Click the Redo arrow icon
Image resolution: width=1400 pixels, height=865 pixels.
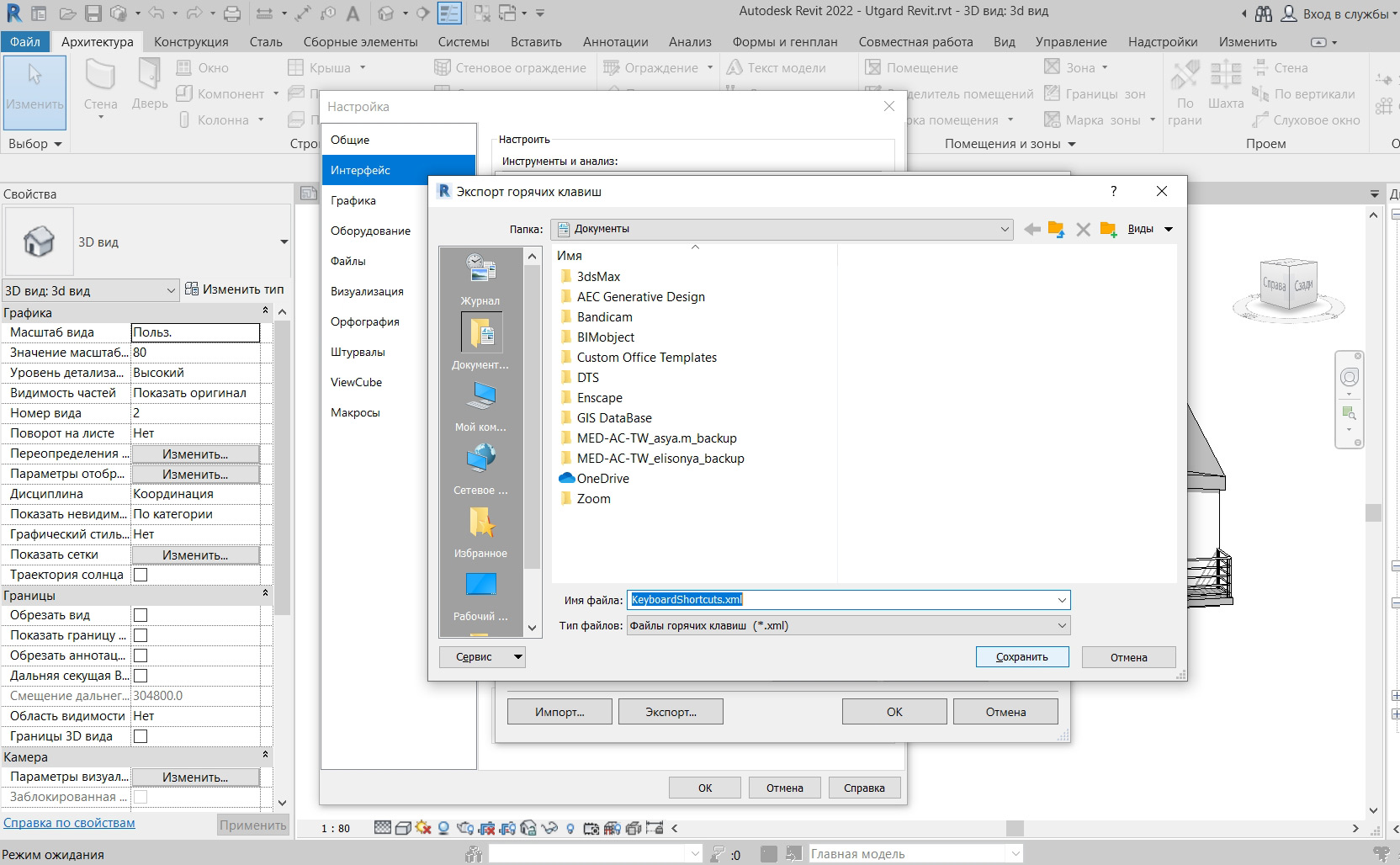coord(194,13)
